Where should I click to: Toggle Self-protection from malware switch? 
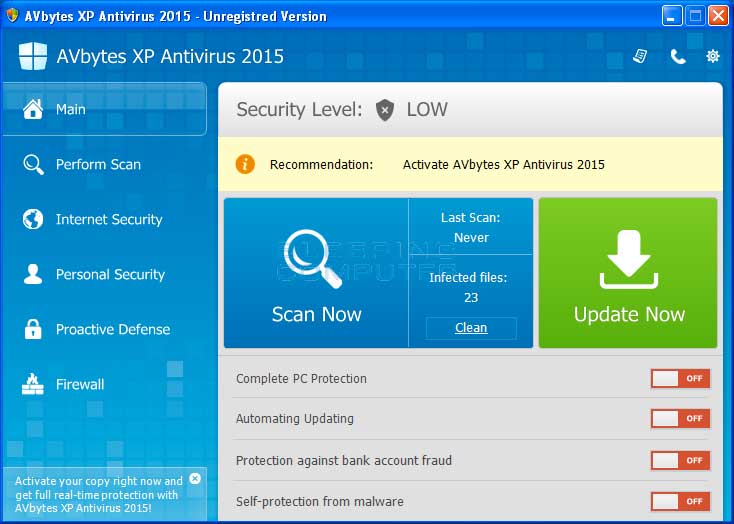[680, 502]
